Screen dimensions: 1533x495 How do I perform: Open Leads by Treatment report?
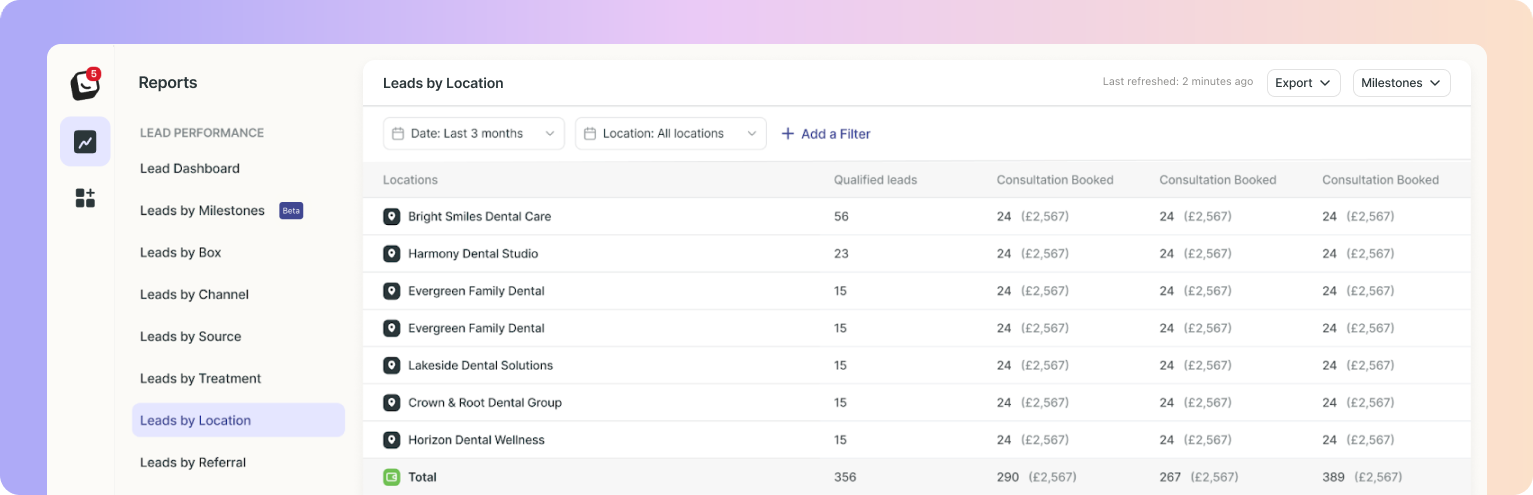(201, 379)
